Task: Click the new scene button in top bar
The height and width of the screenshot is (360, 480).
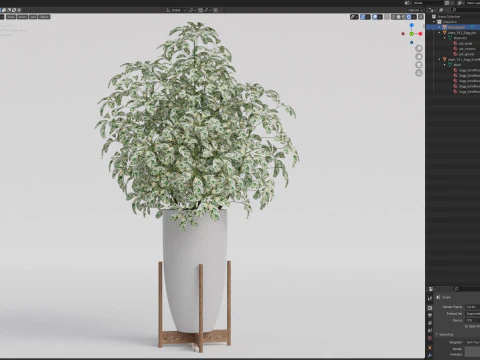Action: 447,3
